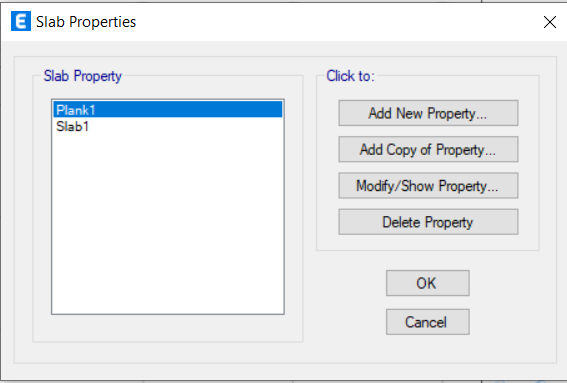The height and width of the screenshot is (383, 567).
Task: Select Slab1 in the slab property list
Action: click(x=168, y=126)
